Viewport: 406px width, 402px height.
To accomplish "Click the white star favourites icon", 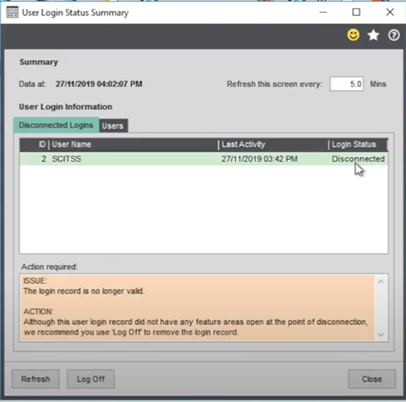I will tap(373, 35).
